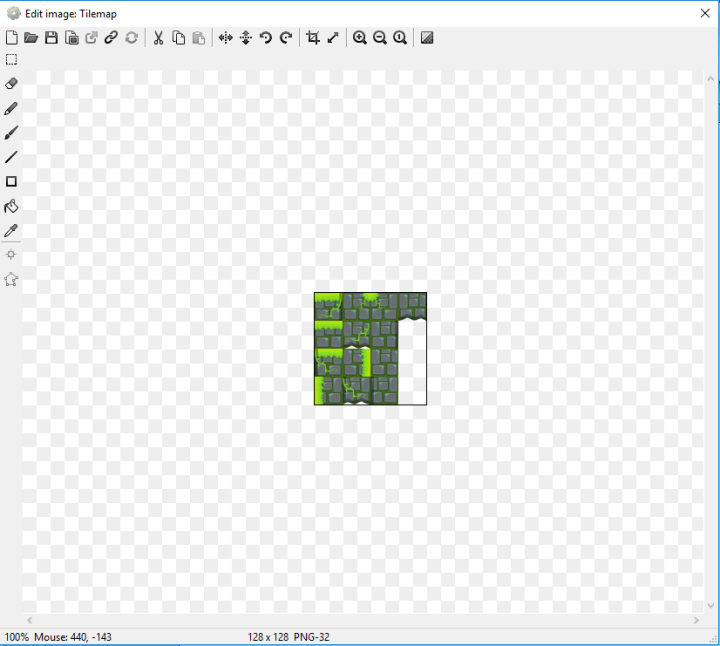Select the Line tool
The width and height of the screenshot is (720, 646).
pyautogui.click(x=11, y=157)
